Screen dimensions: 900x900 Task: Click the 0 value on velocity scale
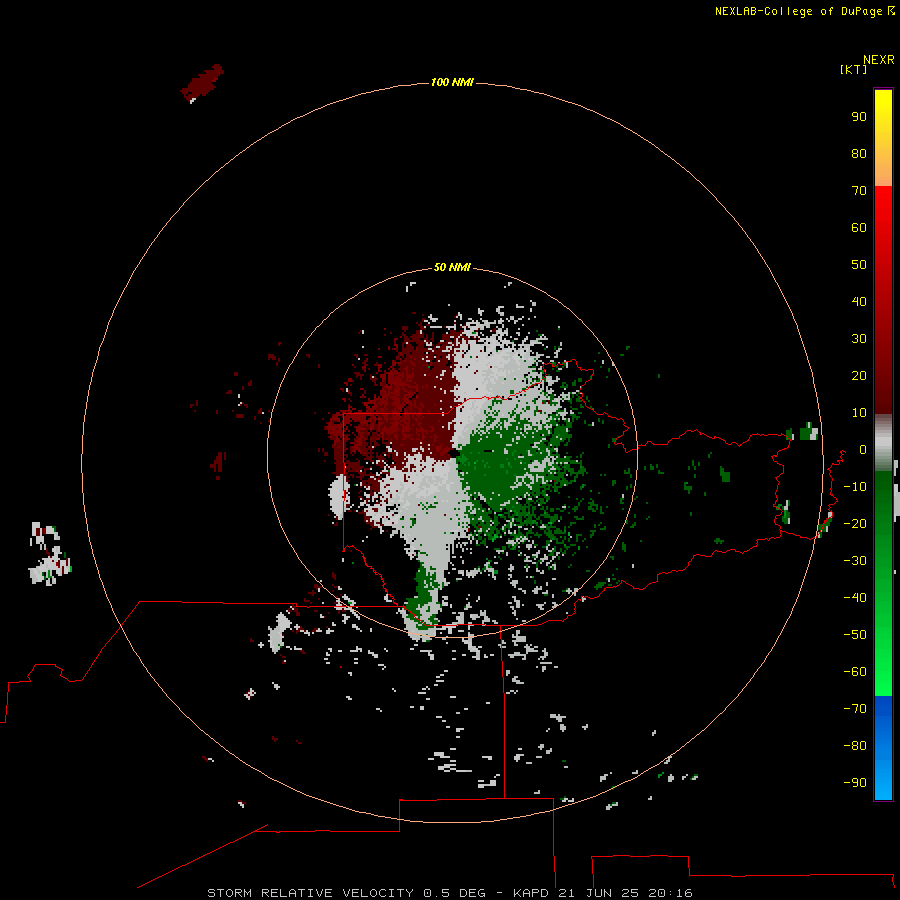pos(863,449)
